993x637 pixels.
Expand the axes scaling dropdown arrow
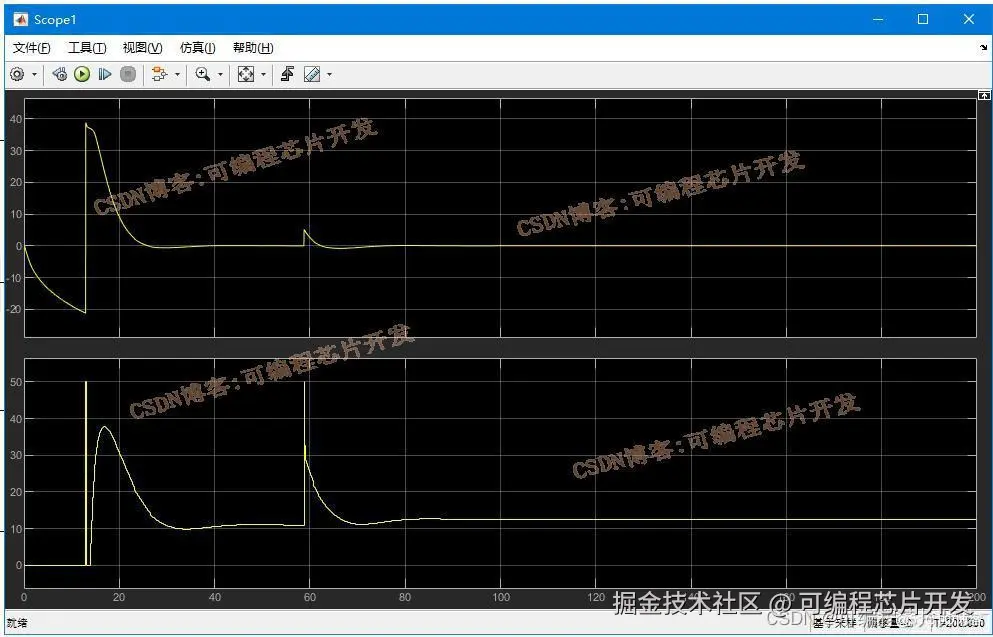263,75
